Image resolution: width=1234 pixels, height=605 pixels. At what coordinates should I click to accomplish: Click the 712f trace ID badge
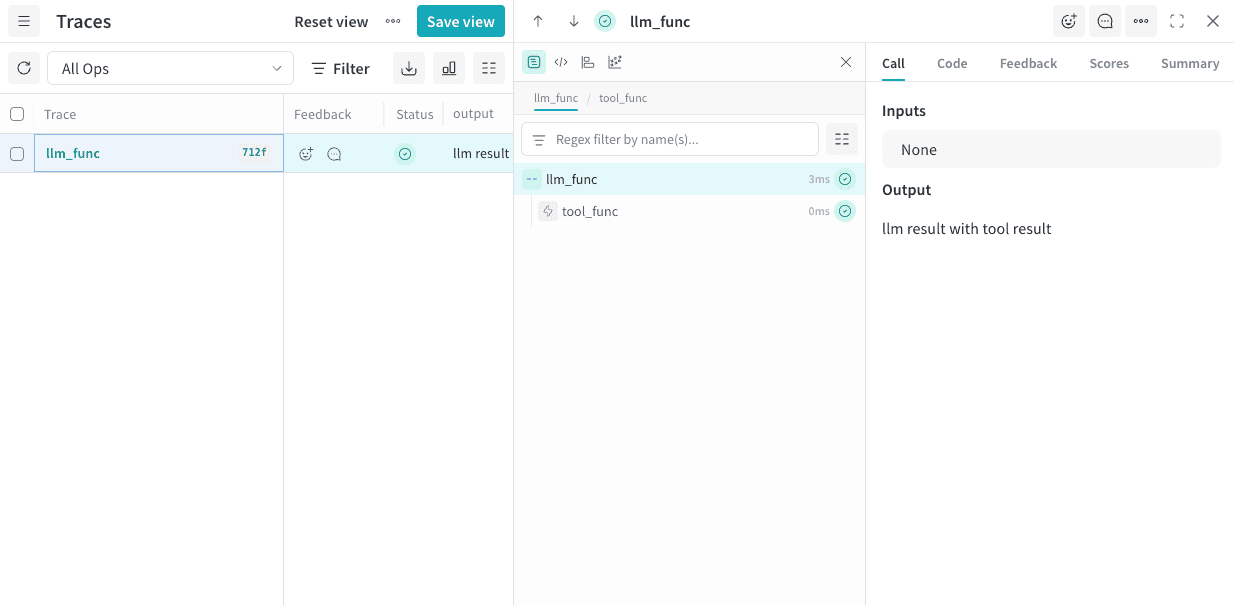point(254,153)
